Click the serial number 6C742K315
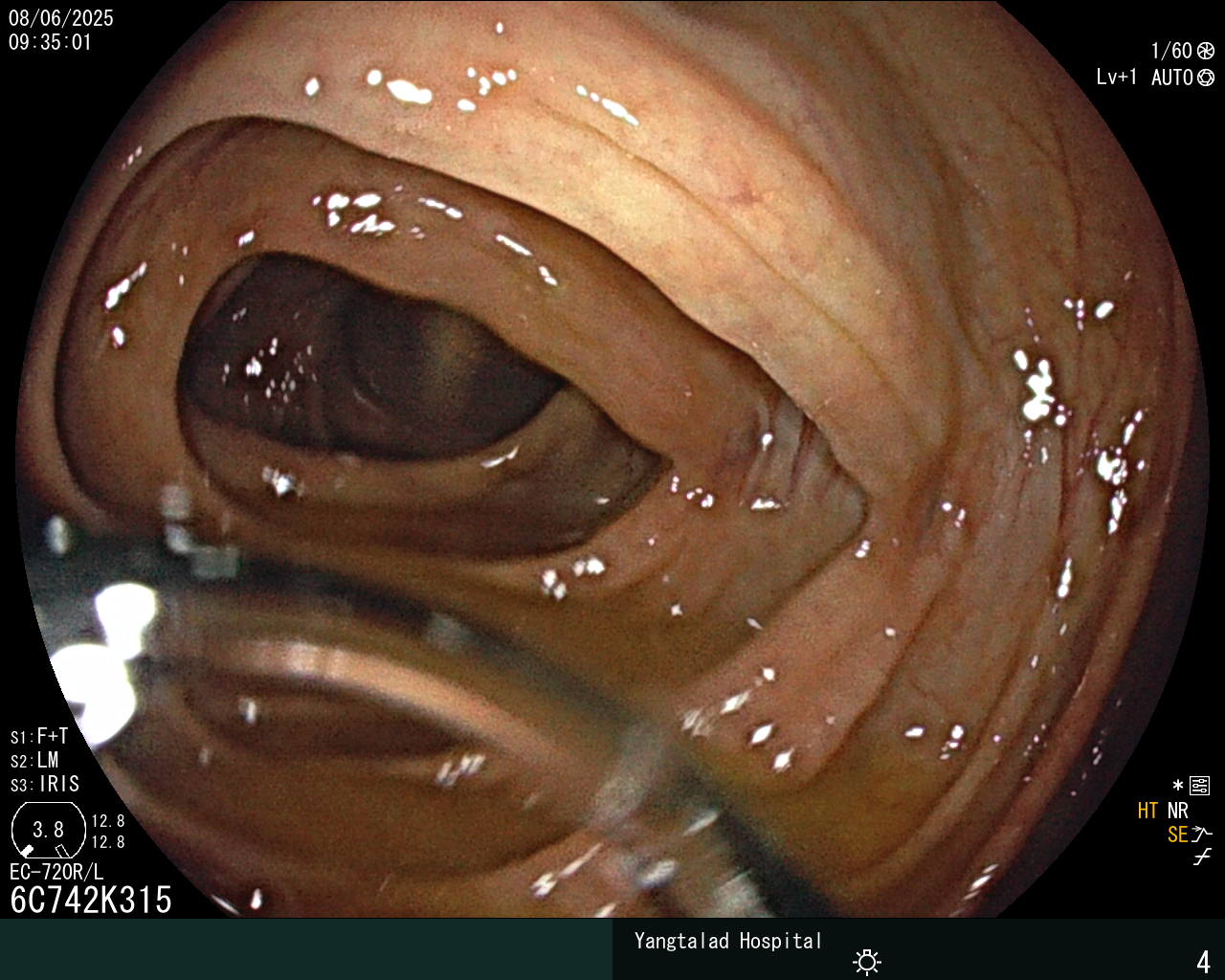The image size is (1225, 980). click(91, 900)
